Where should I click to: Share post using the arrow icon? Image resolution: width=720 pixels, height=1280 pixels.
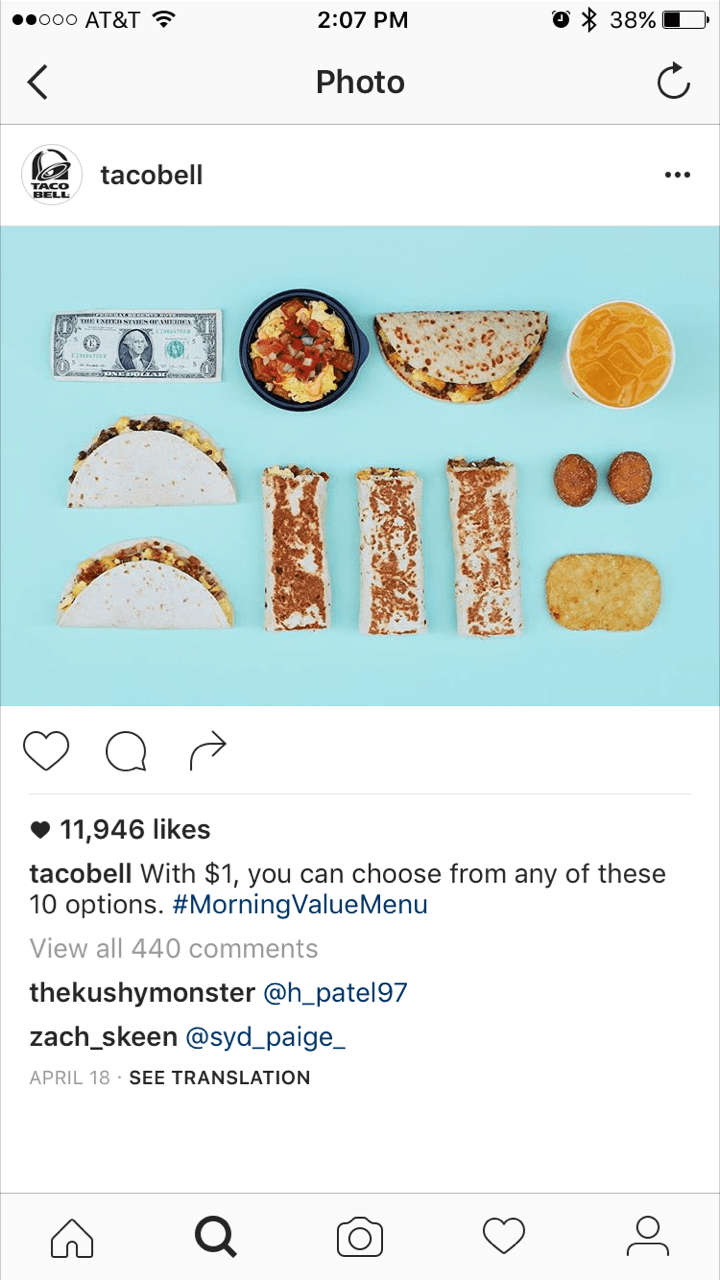(208, 751)
